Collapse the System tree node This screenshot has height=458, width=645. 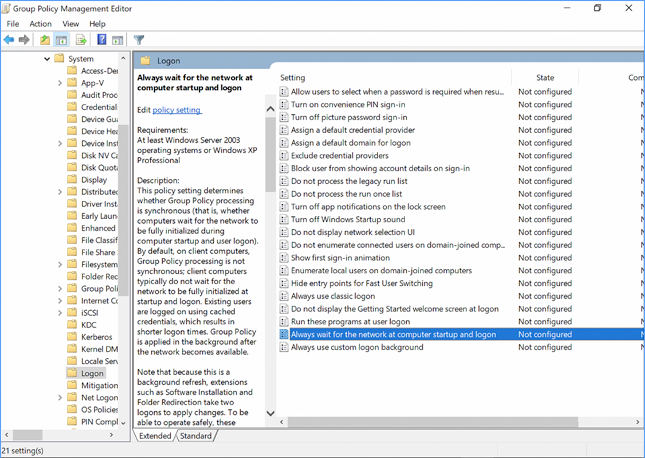point(47,59)
